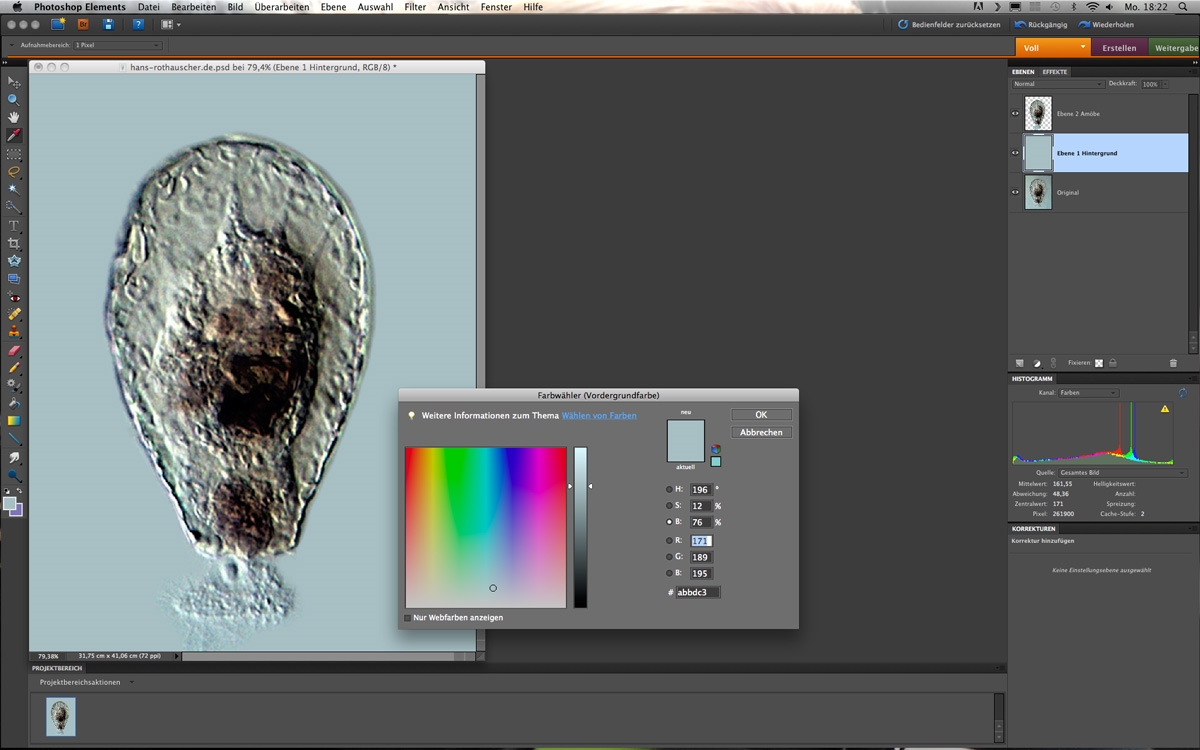Hide the Ebene 2 Amöbe layer
This screenshot has width=1200, height=750.
click(x=1015, y=114)
